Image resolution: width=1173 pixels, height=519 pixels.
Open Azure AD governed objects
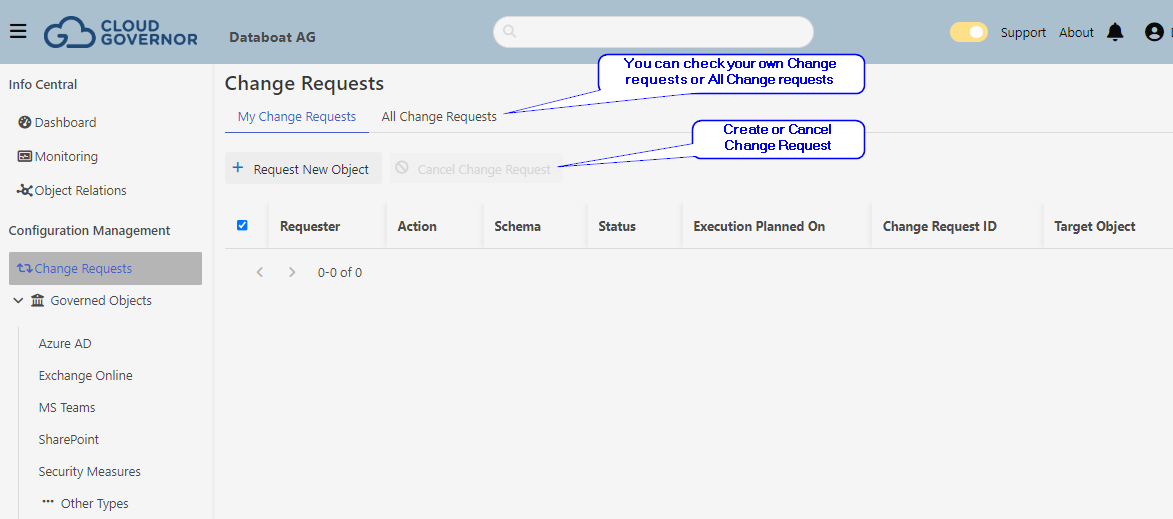point(65,343)
